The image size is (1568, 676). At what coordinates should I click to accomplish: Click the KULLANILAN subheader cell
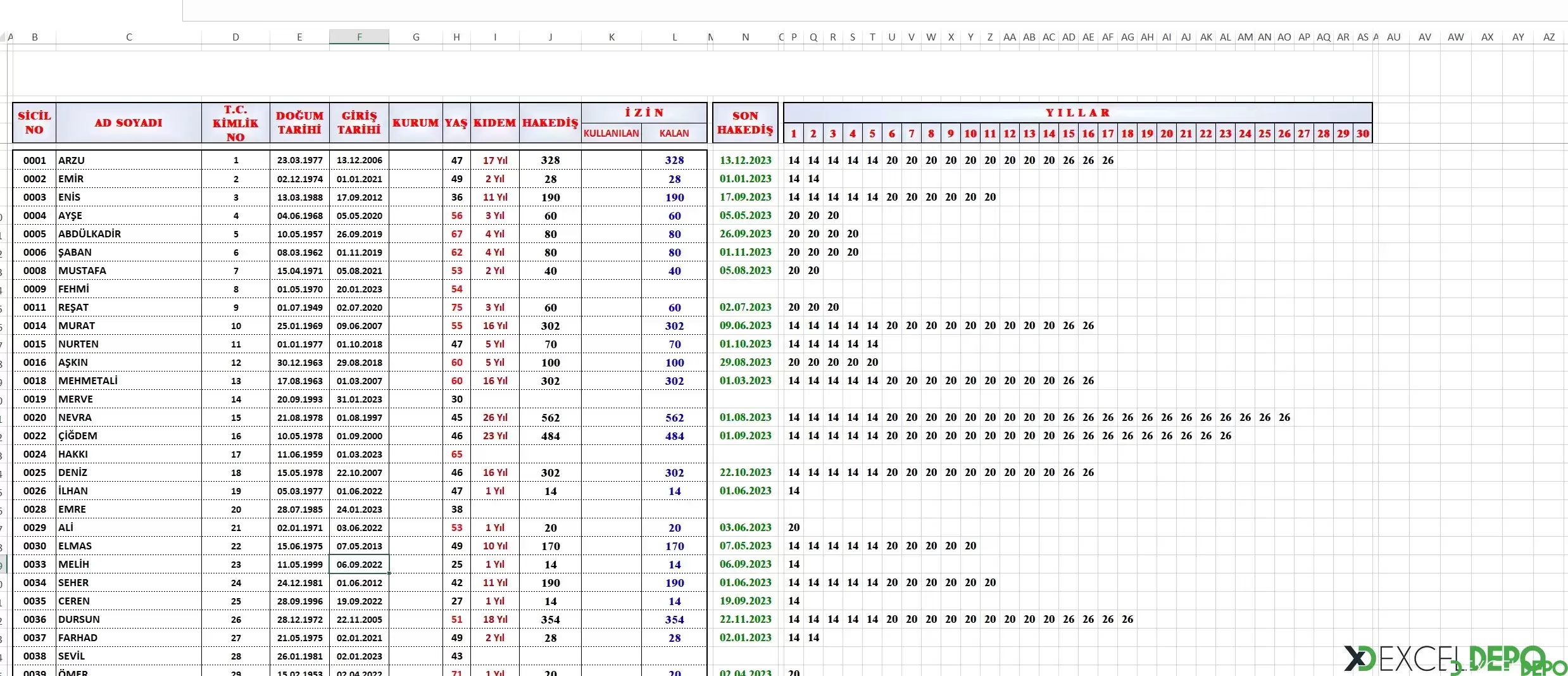[611, 133]
